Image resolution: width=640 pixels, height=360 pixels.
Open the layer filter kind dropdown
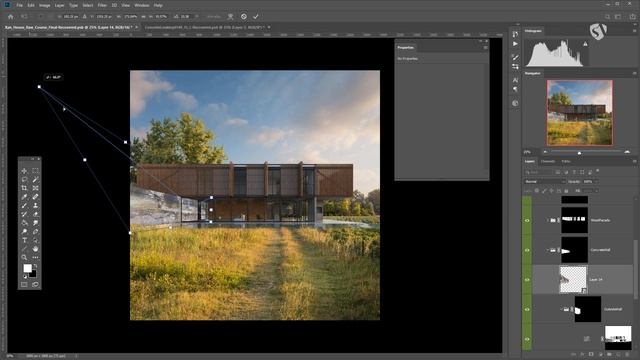coord(539,172)
